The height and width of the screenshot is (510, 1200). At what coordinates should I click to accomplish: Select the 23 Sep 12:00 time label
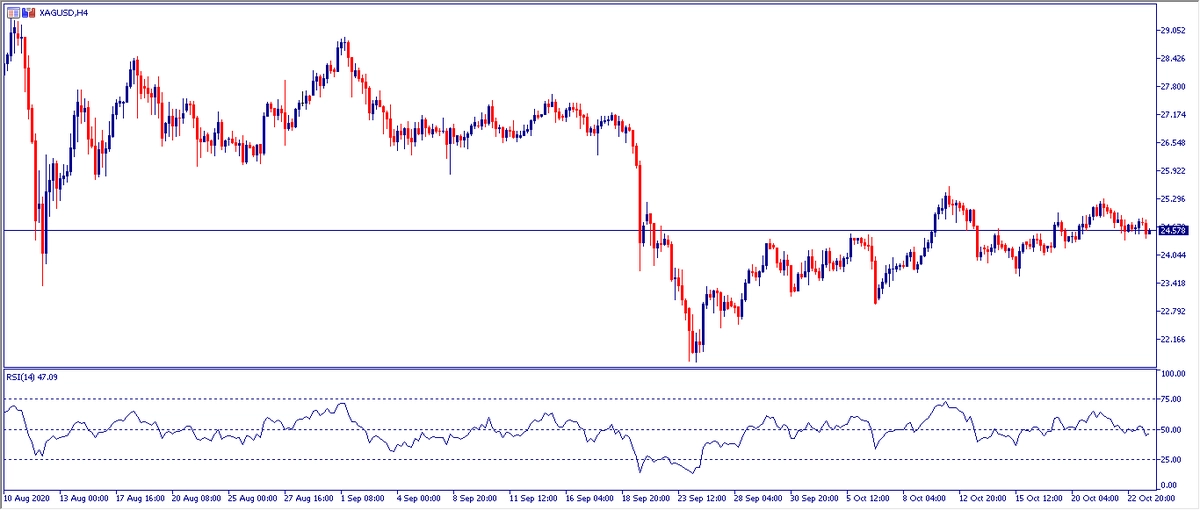[x=704, y=496]
